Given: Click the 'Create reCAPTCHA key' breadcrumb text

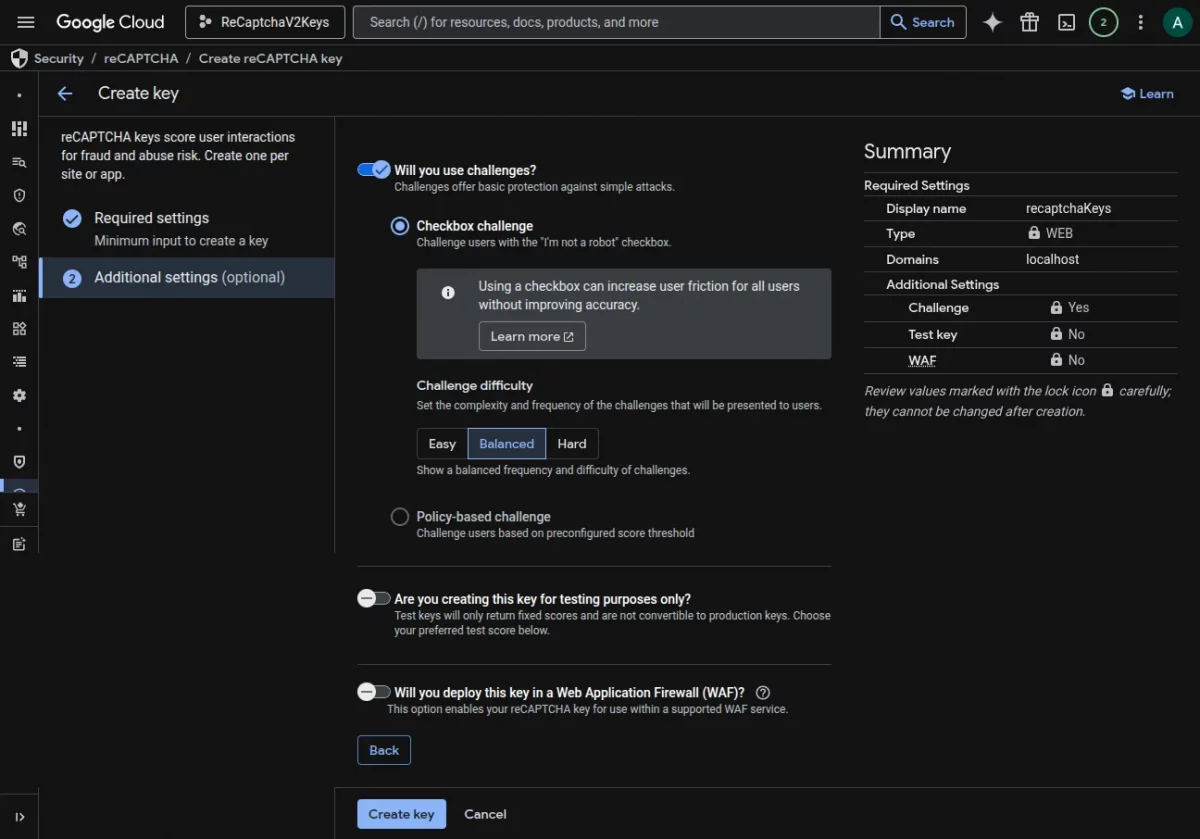Looking at the screenshot, I should click(270, 58).
